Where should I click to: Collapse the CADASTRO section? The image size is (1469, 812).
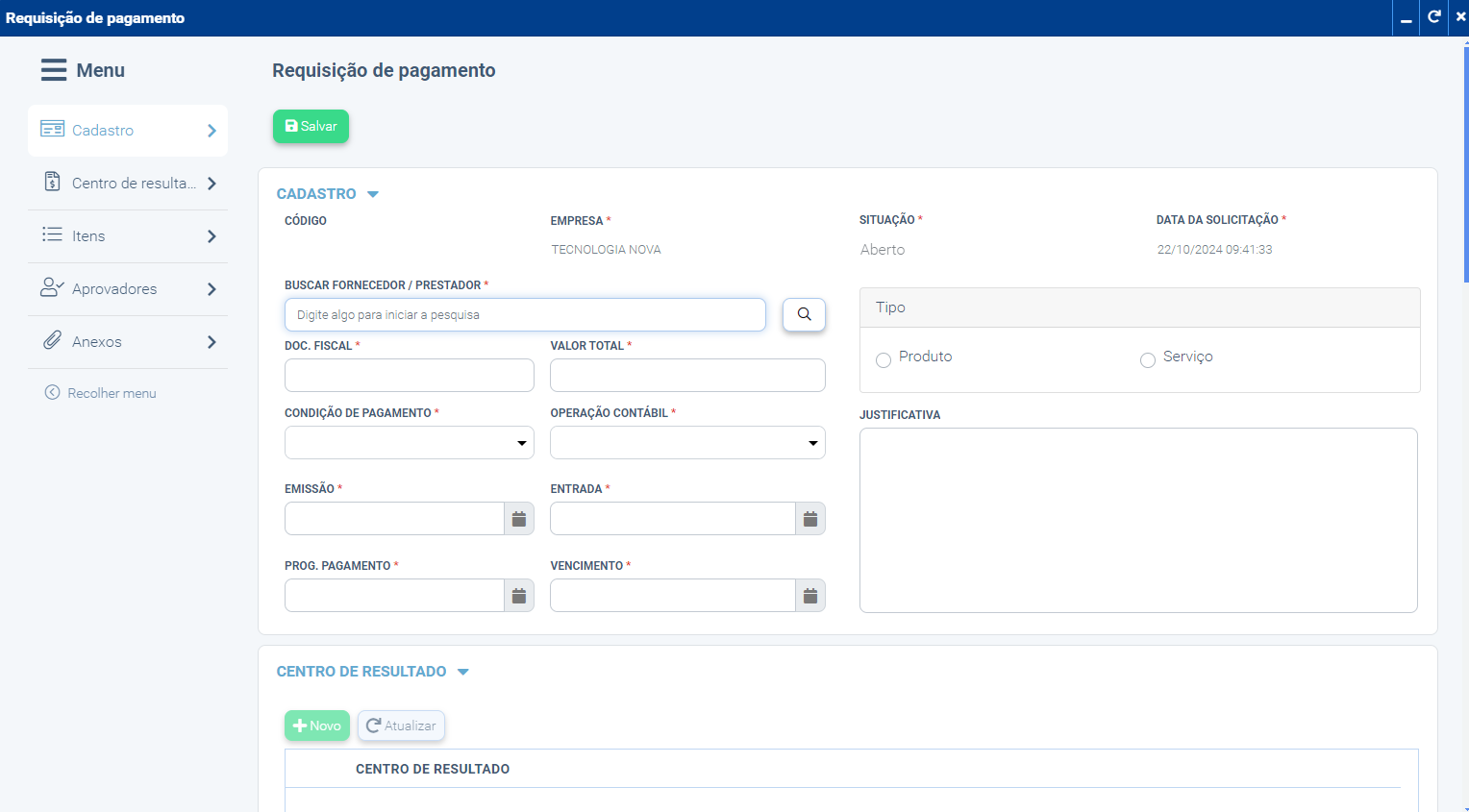coord(373,194)
